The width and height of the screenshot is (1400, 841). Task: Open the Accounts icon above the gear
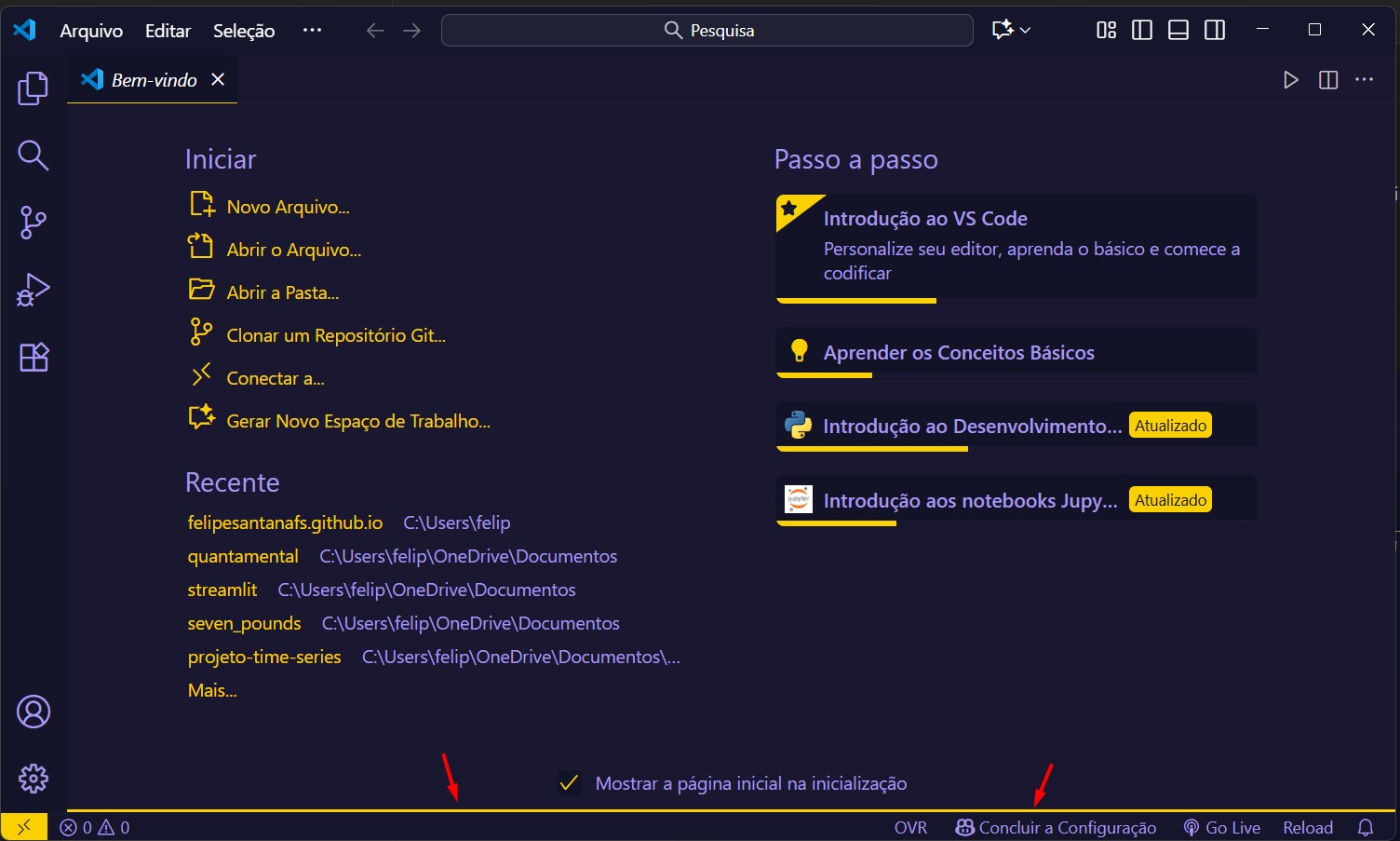(x=34, y=711)
